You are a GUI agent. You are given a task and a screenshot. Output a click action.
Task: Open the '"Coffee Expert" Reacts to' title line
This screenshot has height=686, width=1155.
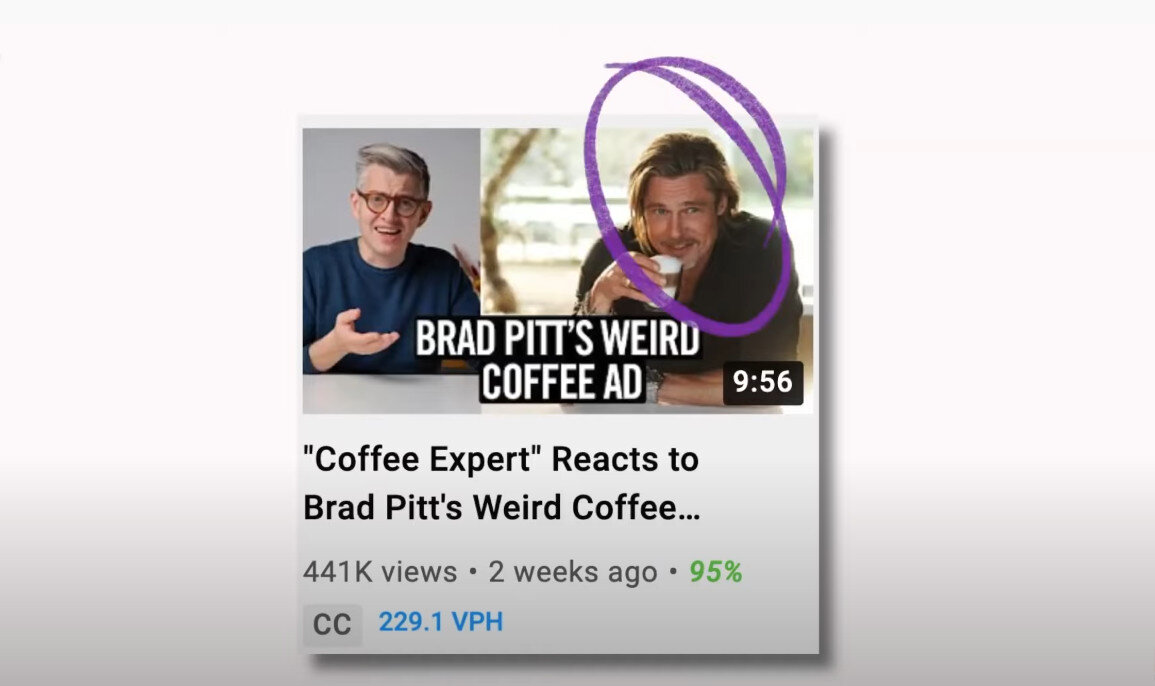(501, 460)
